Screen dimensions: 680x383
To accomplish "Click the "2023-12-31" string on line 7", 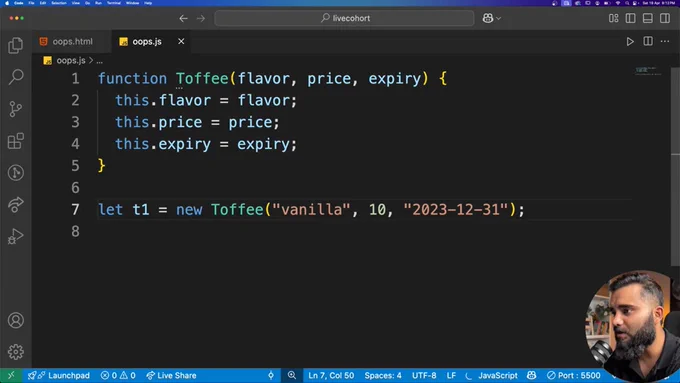I will point(456,210).
